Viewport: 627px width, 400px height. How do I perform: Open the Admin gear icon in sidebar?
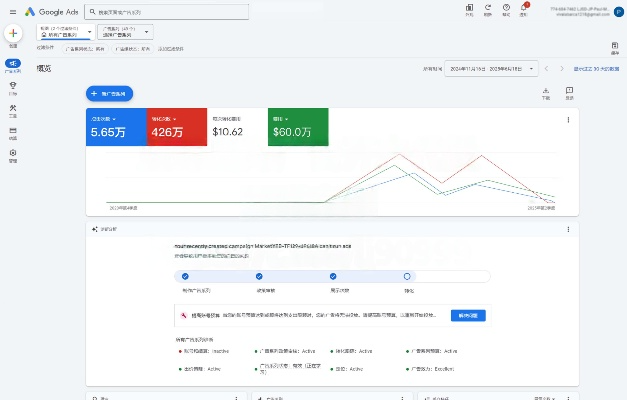tap(13, 153)
